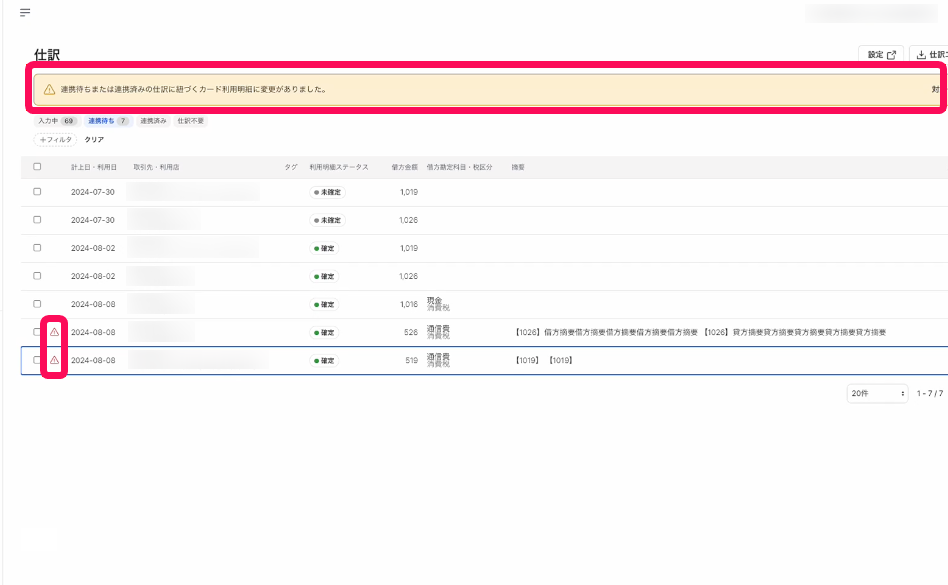Click the warning icon on the 519 amount row
948x585 pixels.
54,360
